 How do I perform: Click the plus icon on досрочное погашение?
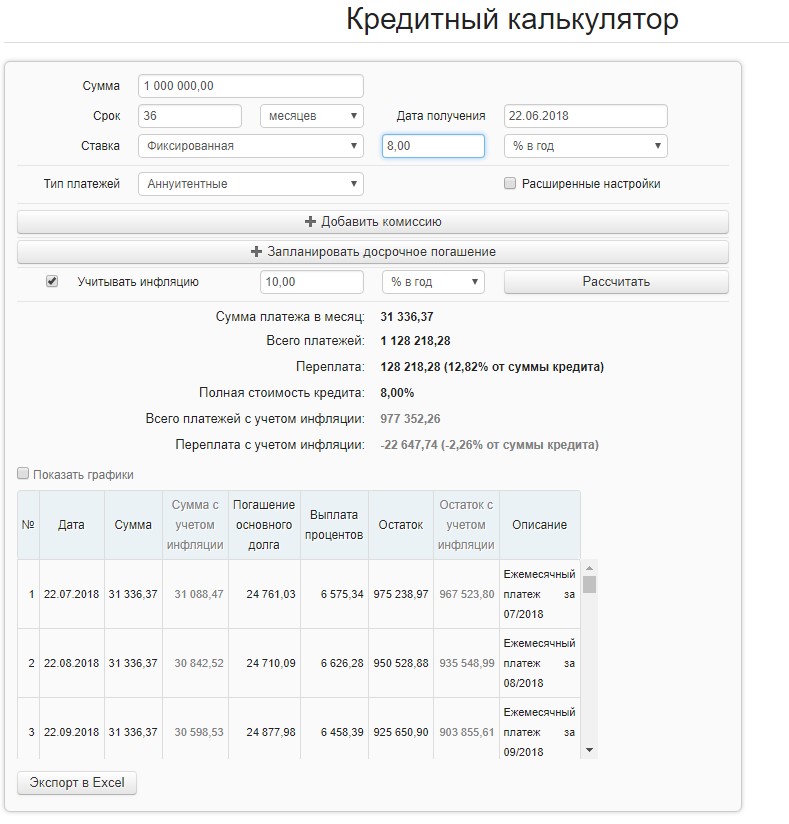(256, 252)
